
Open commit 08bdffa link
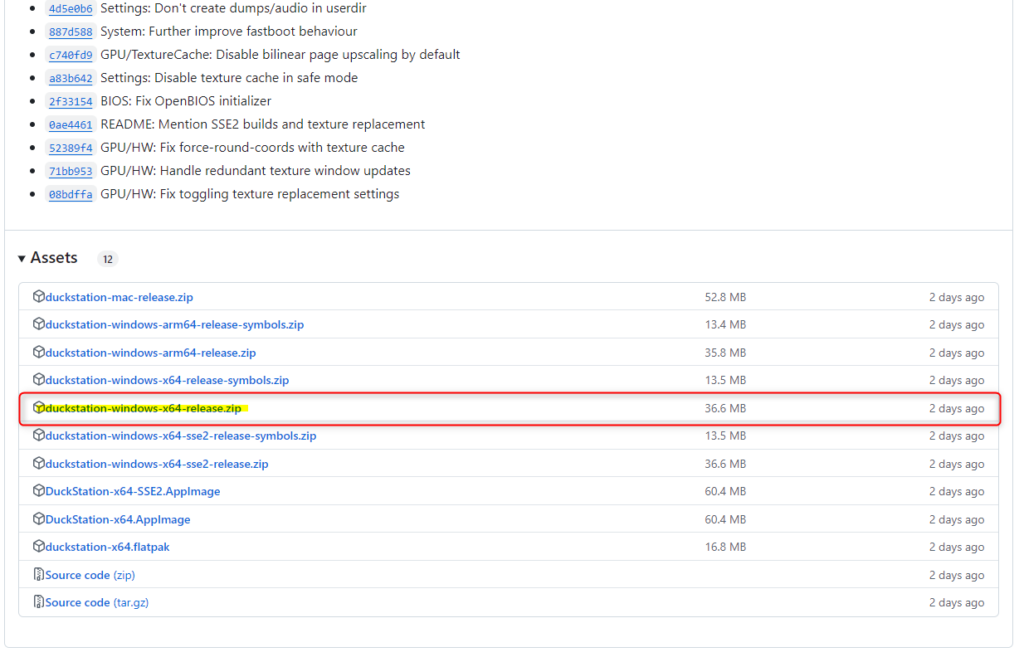[71, 195]
